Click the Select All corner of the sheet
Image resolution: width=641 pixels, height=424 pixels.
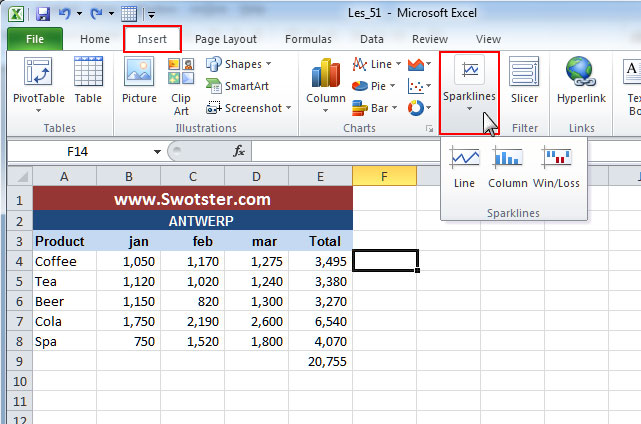(20, 176)
